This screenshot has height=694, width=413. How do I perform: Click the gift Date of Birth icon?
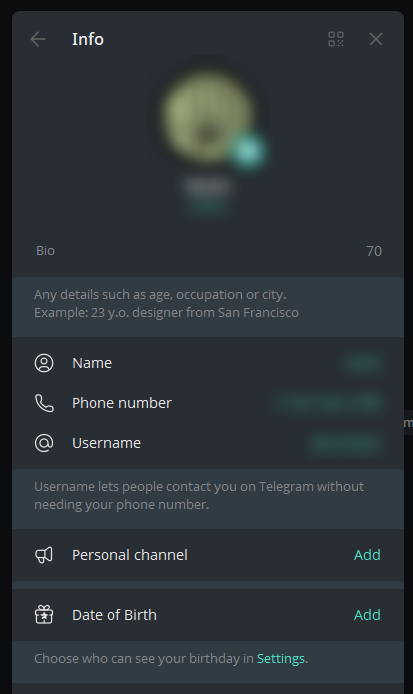click(44, 615)
